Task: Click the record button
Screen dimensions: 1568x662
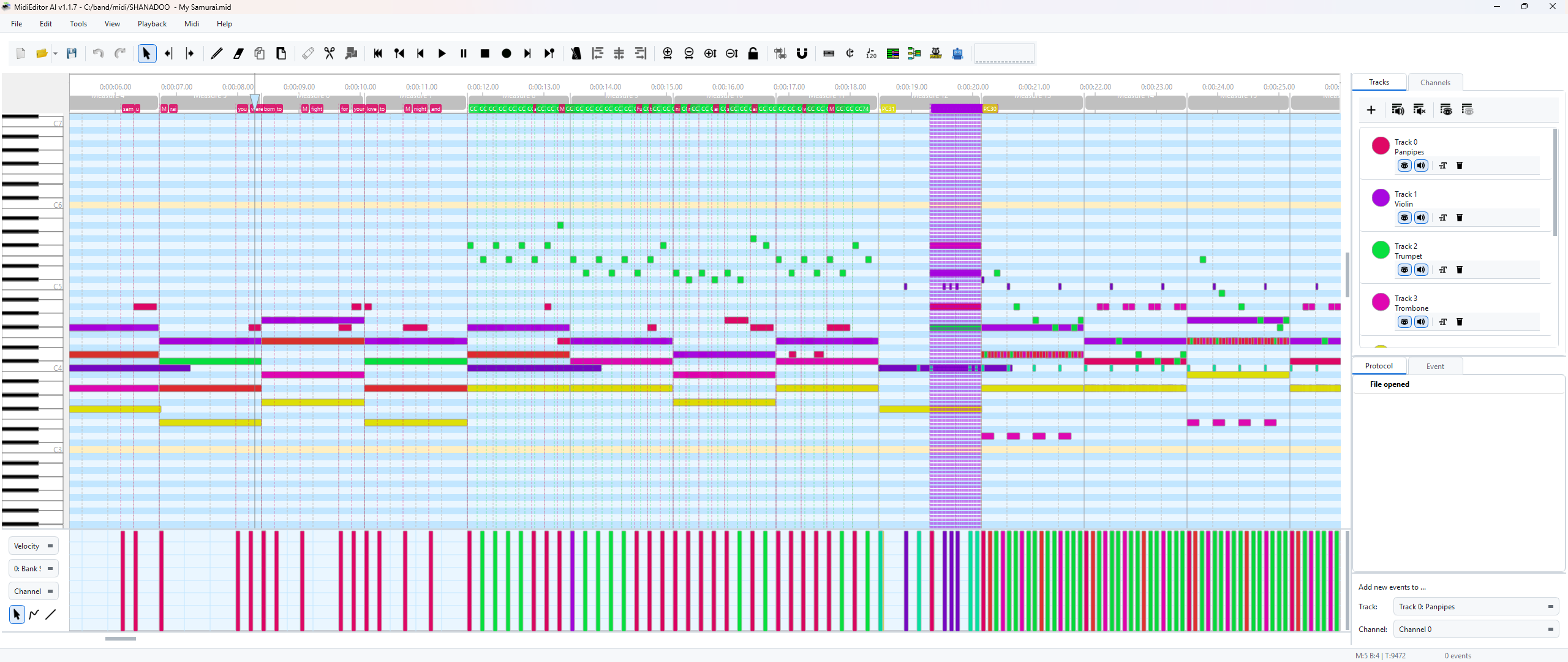Action: (x=506, y=53)
